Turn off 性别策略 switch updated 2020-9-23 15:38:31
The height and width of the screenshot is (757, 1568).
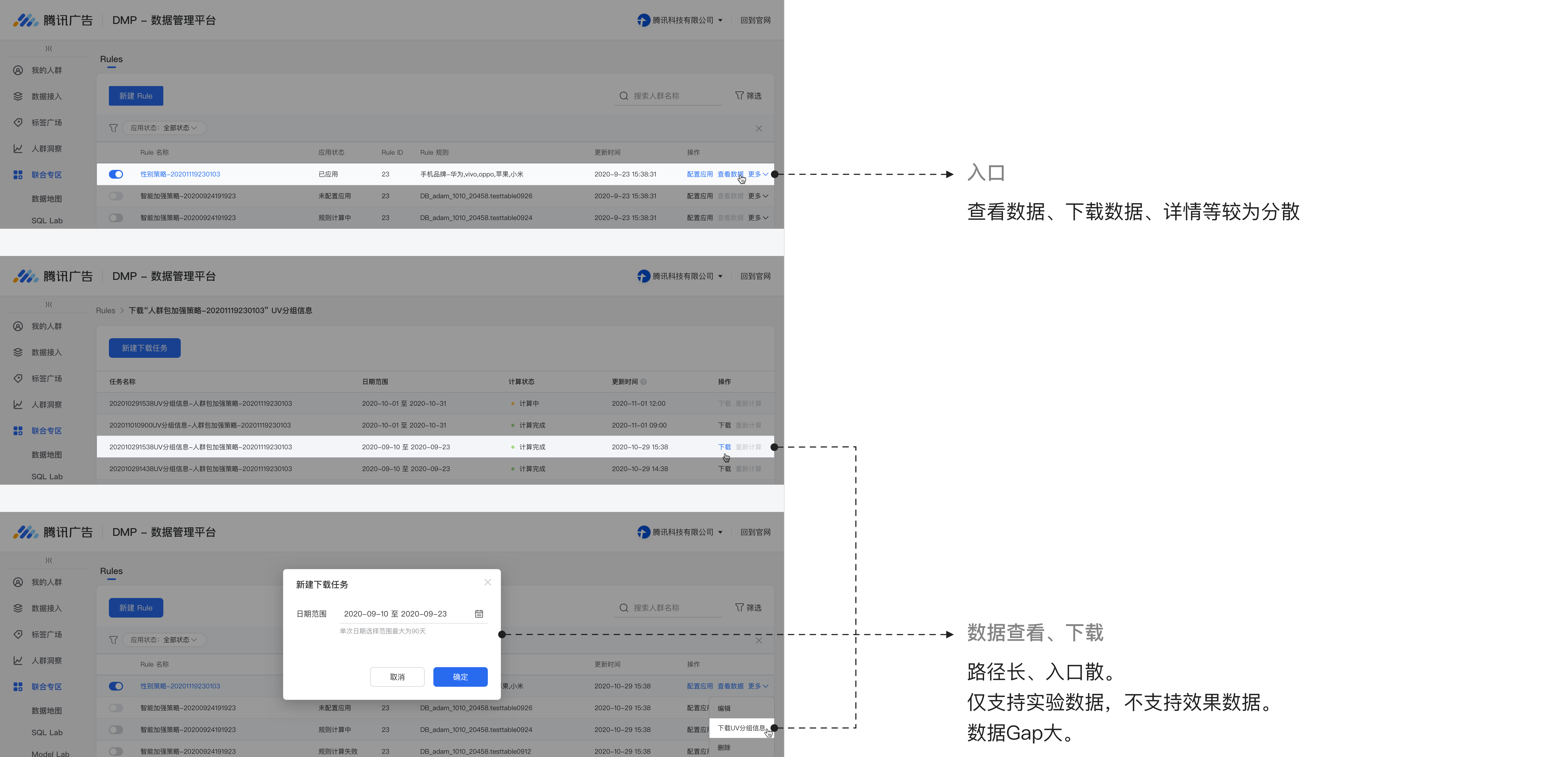pyautogui.click(x=116, y=174)
